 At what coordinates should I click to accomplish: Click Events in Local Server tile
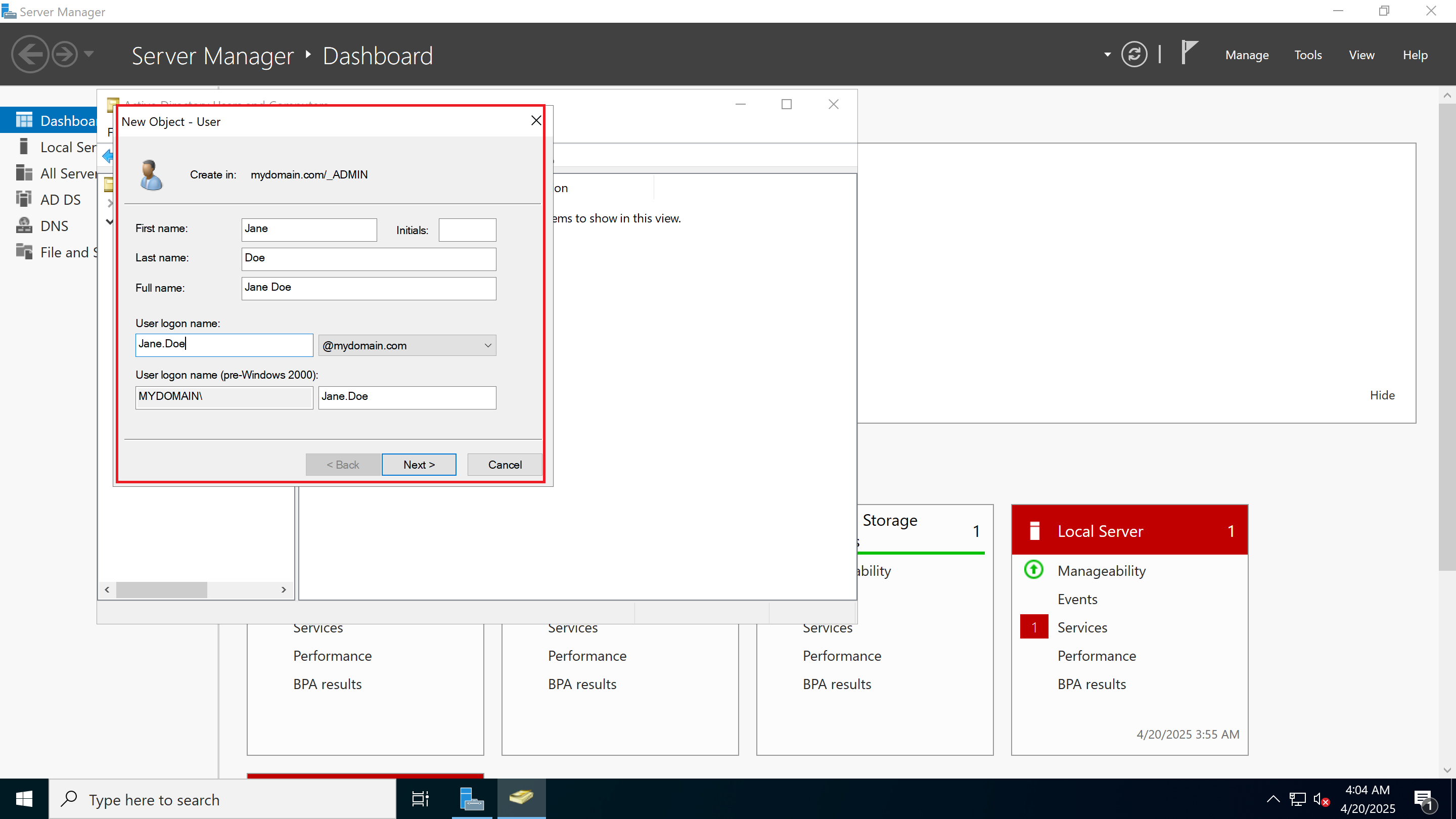coord(1077,599)
